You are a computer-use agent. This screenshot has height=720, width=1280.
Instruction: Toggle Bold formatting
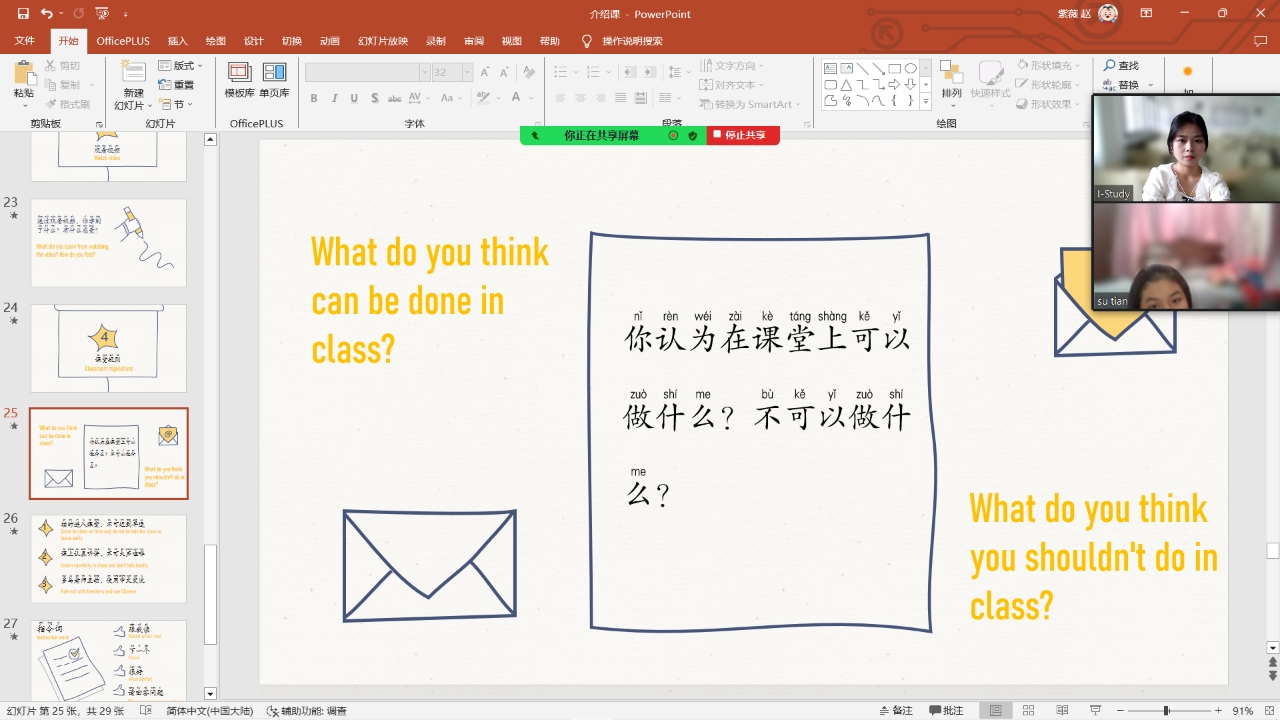314,98
